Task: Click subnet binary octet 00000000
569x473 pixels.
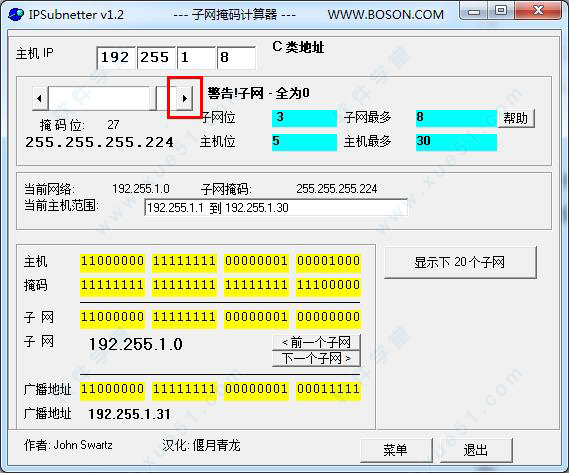Action: click(x=328, y=318)
